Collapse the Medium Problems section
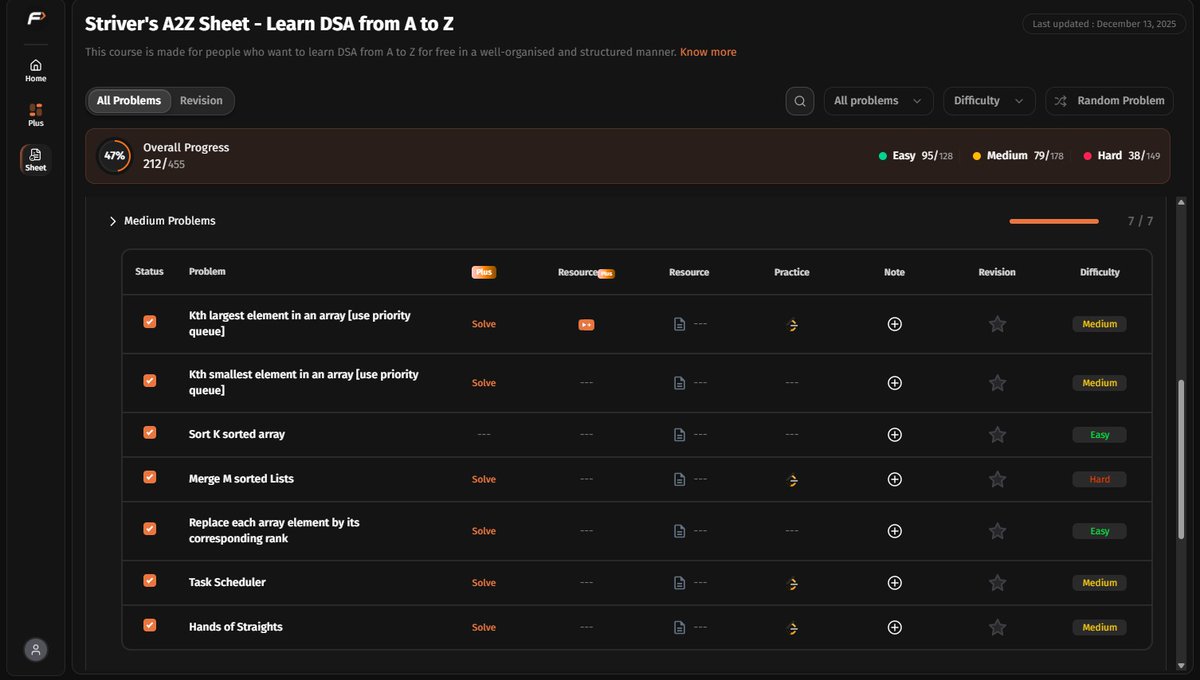The height and width of the screenshot is (680, 1200). tap(113, 221)
